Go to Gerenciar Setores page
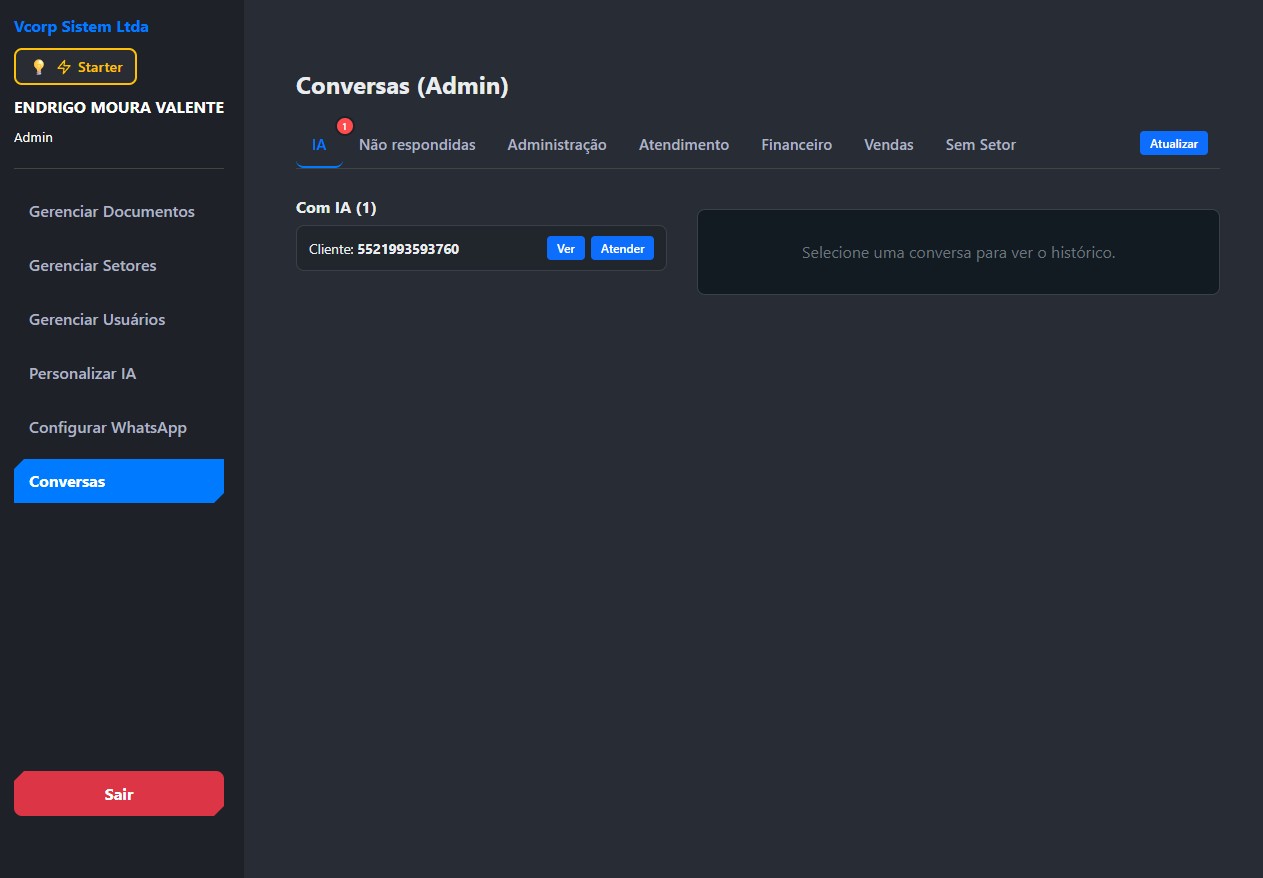This screenshot has height=878, width=1263. [x=119, y=266]
